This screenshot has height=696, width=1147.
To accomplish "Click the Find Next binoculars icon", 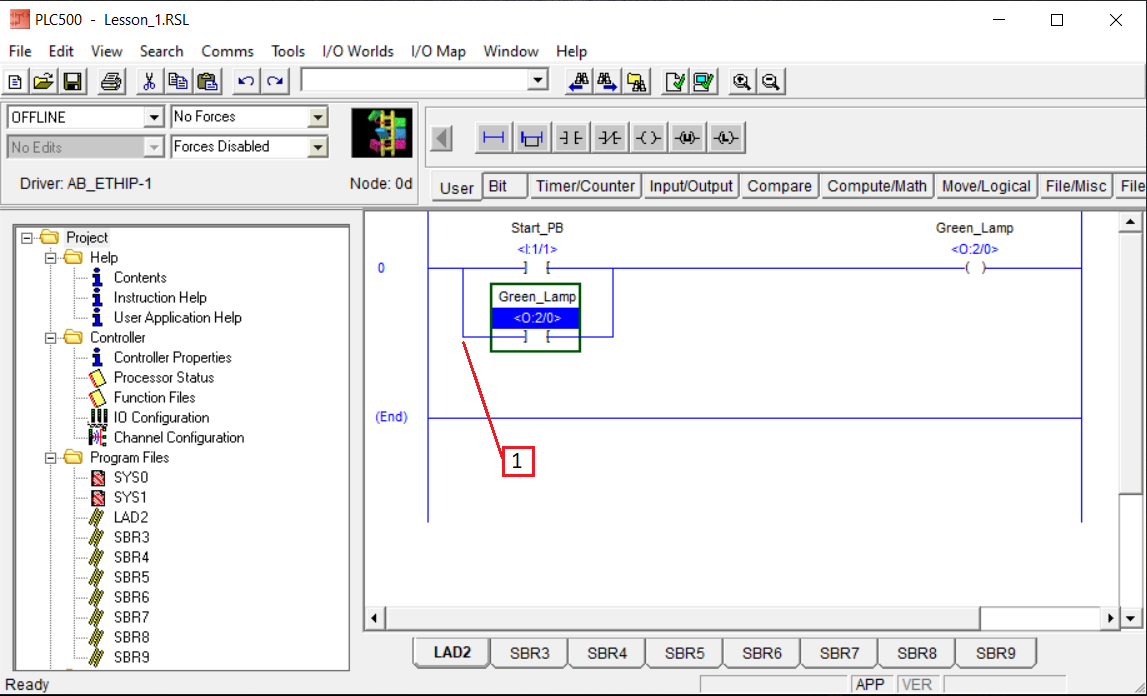I will click(x=607, y=81).
